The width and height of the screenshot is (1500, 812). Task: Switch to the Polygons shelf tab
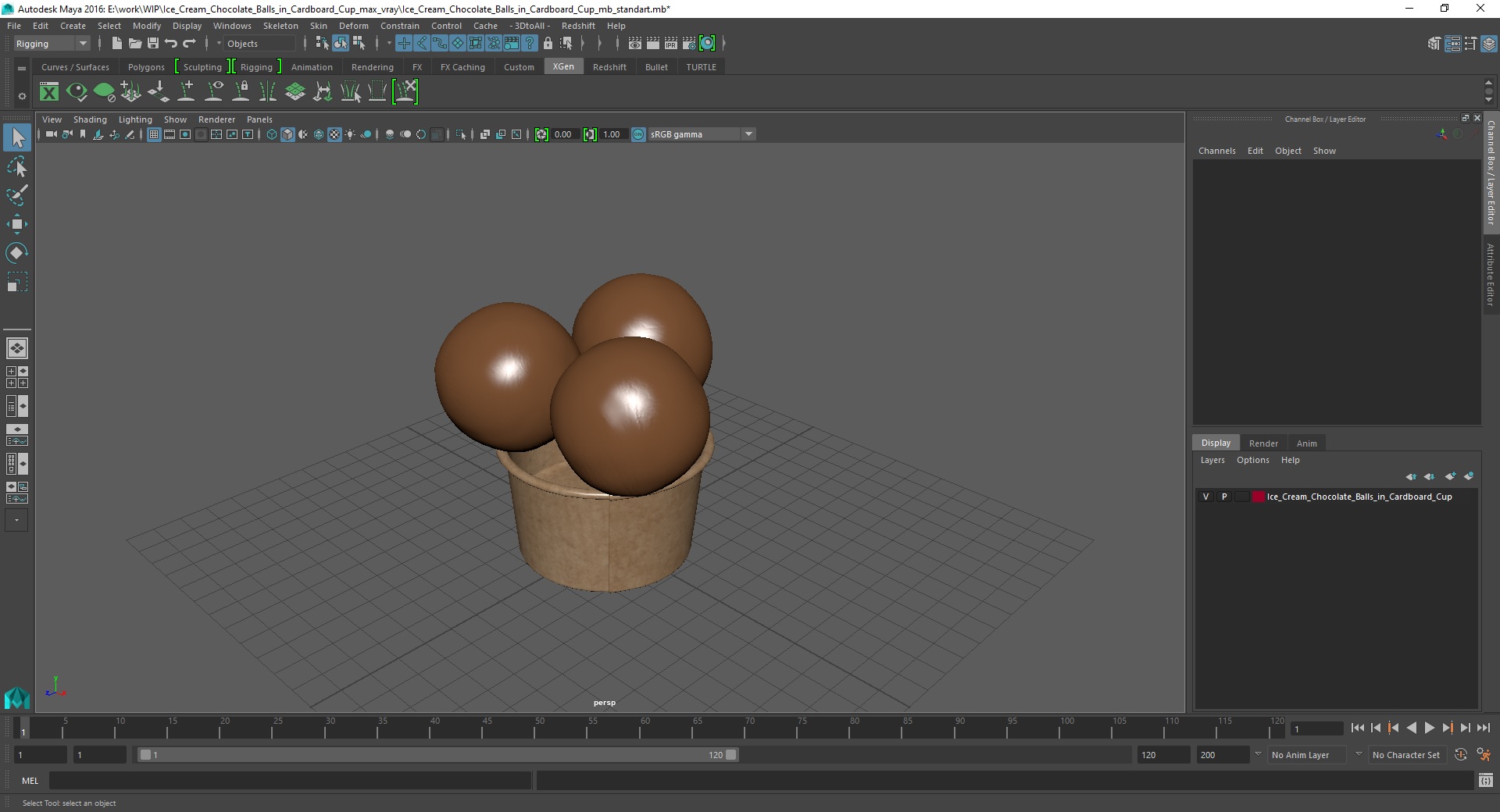pos(146,67)
